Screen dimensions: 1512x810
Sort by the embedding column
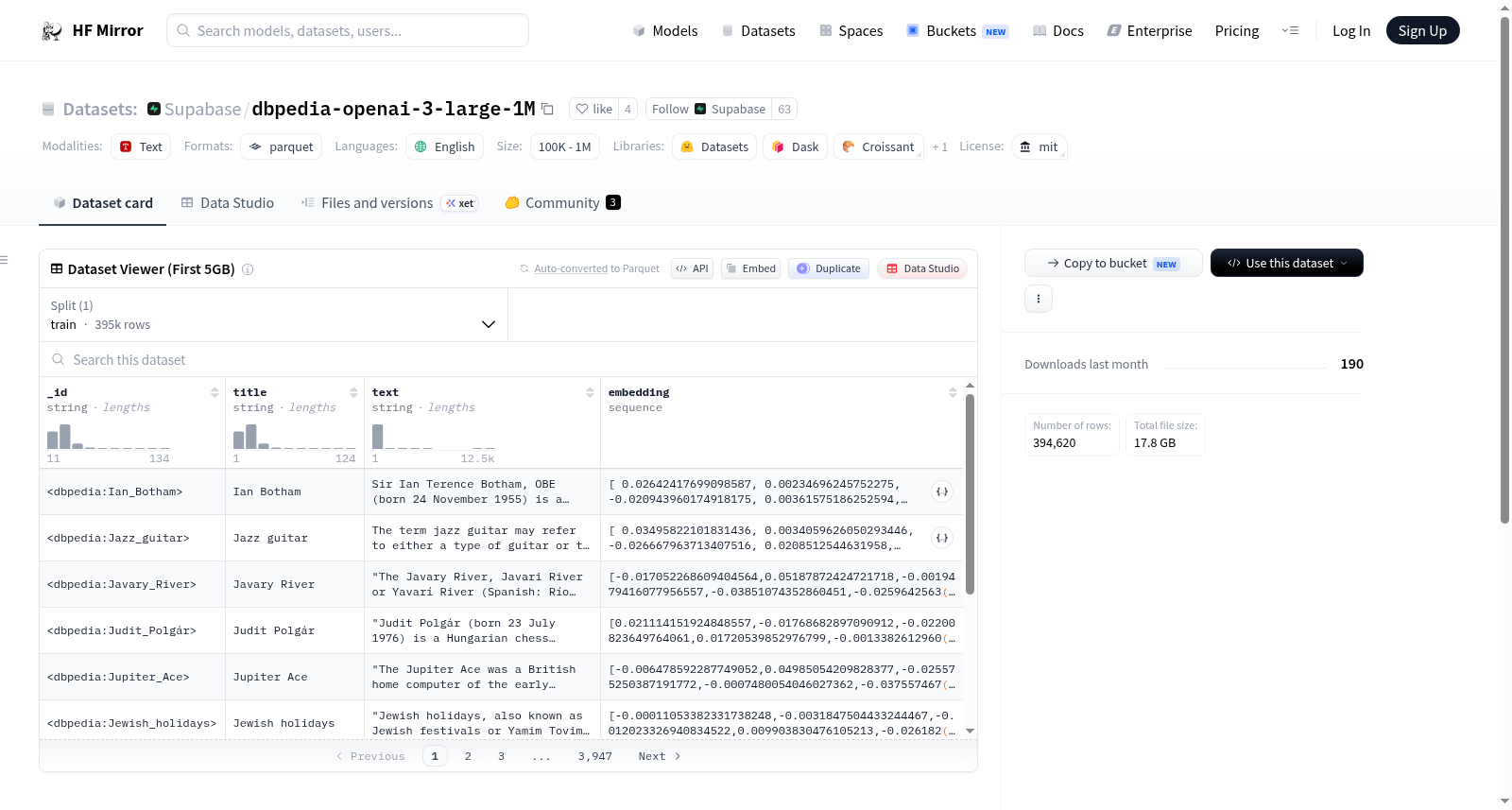pos(953,392)
